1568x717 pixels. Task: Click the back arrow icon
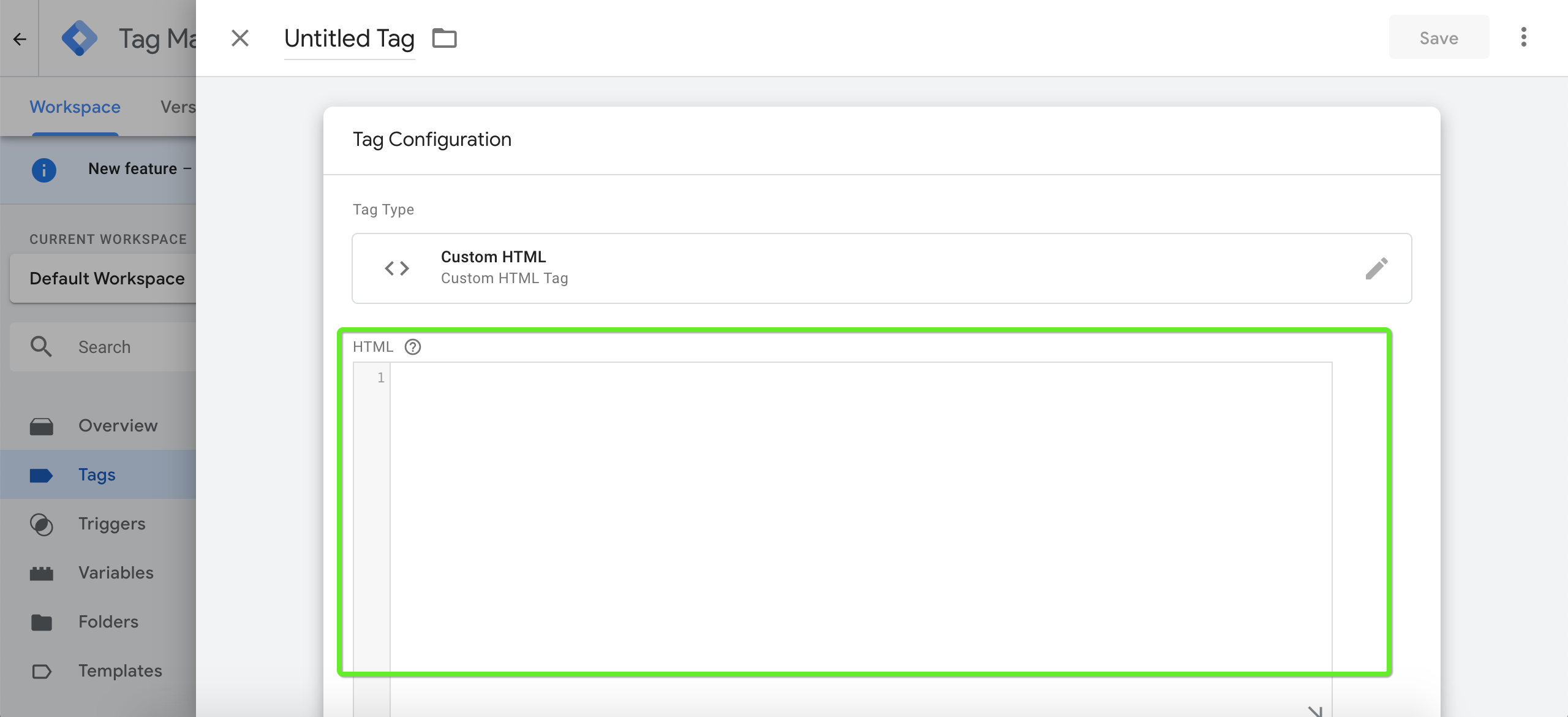20,39
